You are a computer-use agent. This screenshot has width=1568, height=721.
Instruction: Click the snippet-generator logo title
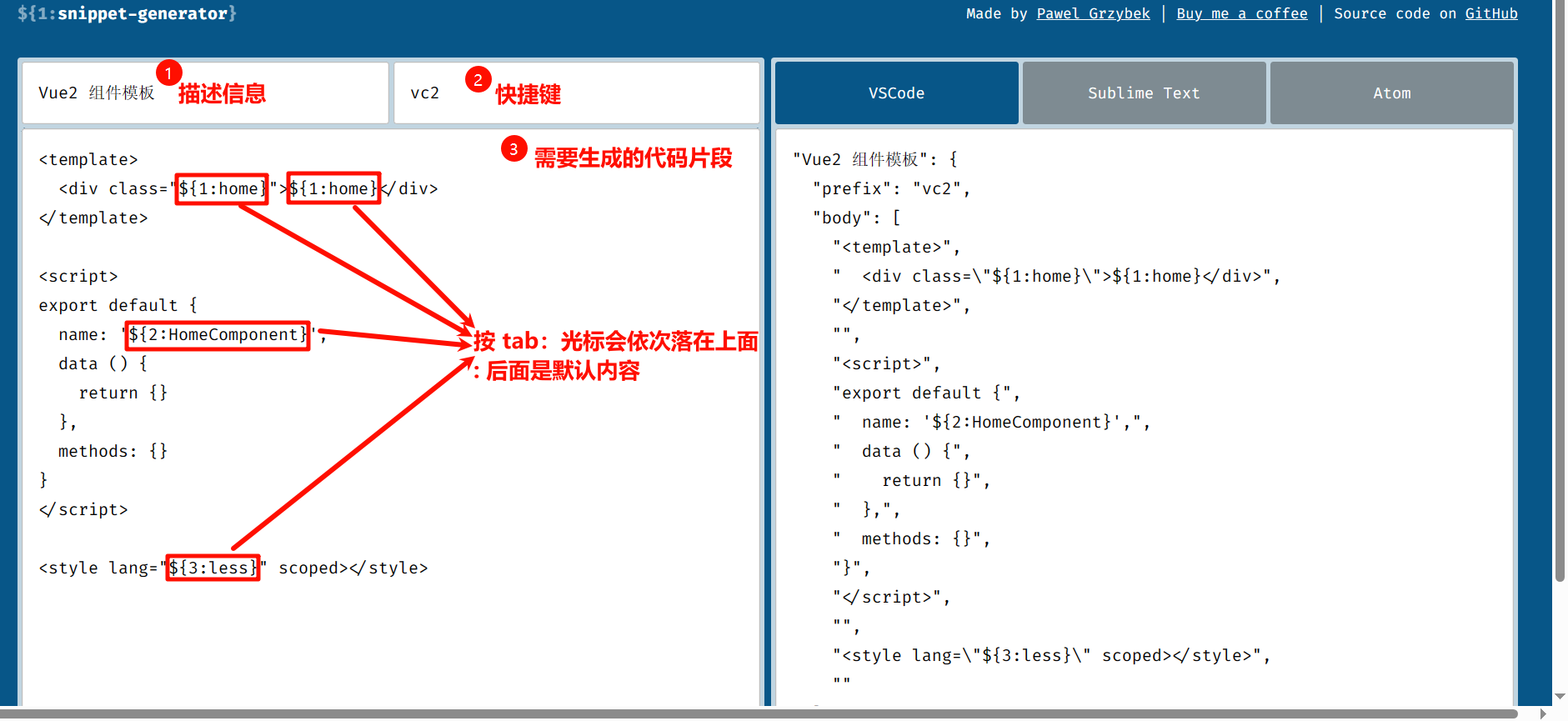127,13
